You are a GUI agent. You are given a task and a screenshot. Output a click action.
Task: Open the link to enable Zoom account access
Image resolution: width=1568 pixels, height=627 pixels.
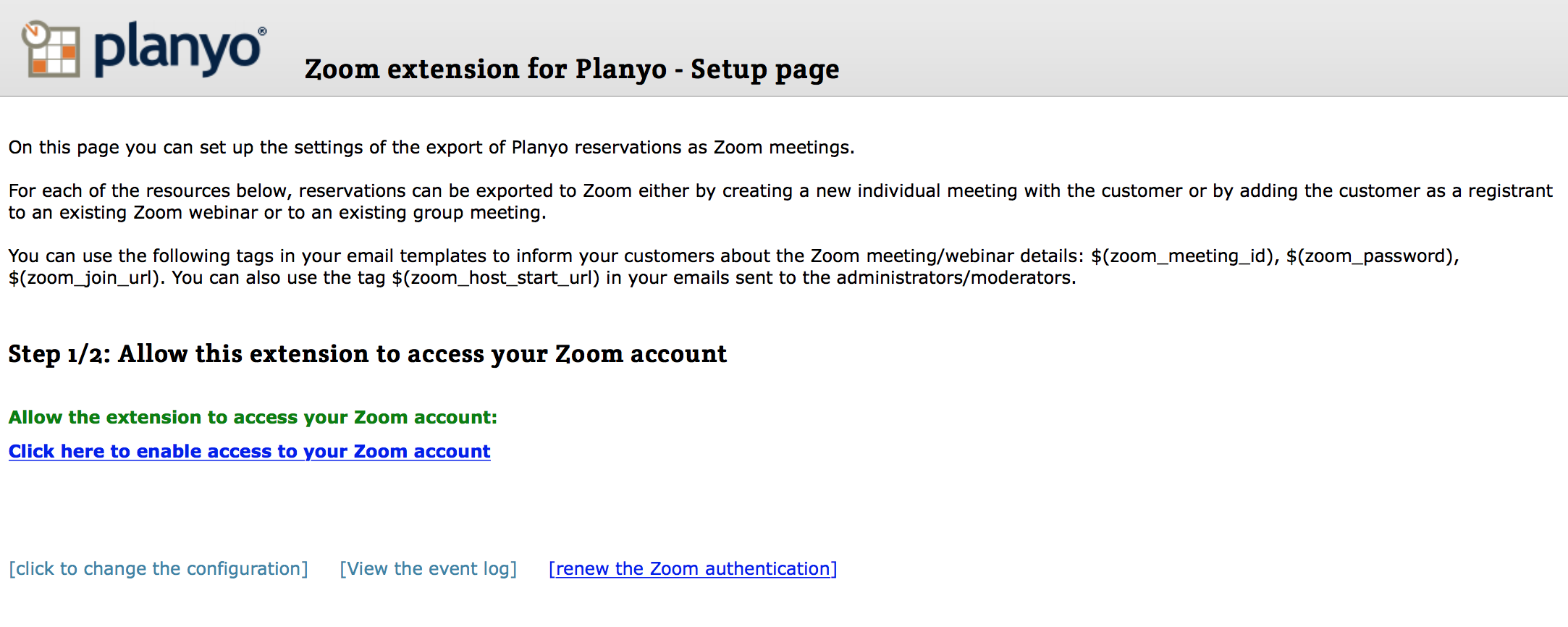pyautogui.click(x=250, y=451)
